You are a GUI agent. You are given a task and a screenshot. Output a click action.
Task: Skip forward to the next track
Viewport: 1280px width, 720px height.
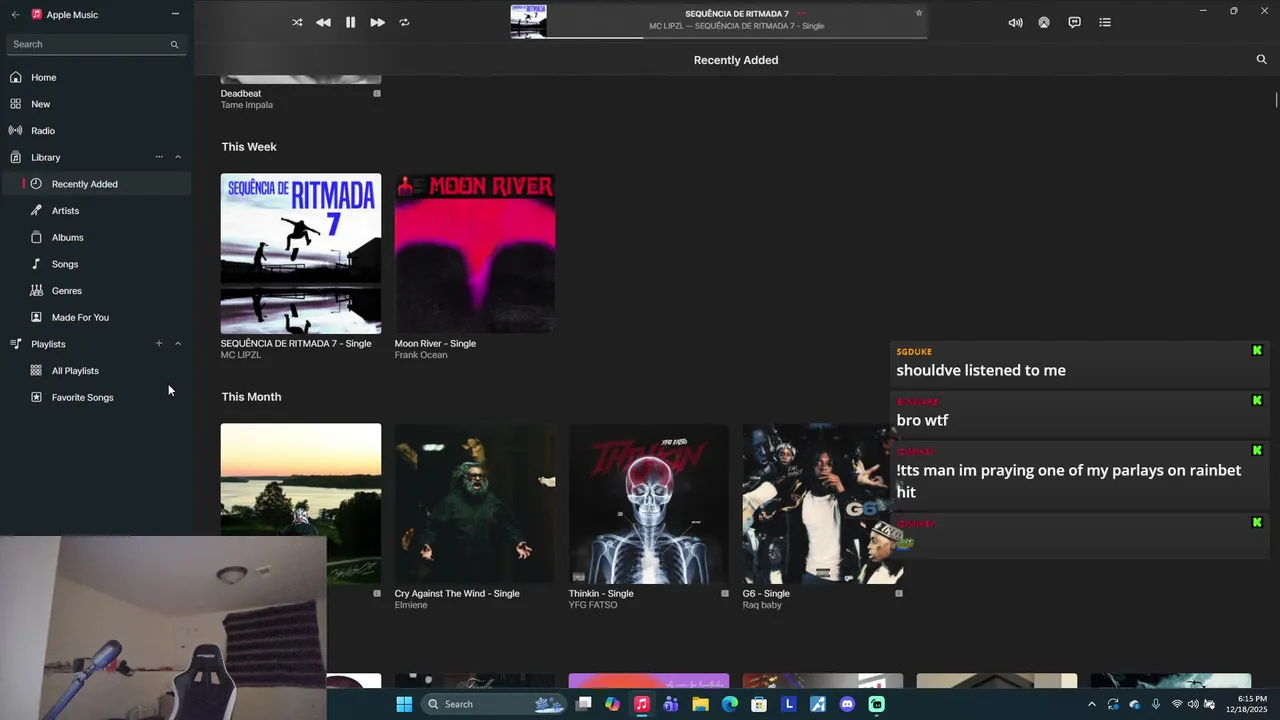click(377, 22)
